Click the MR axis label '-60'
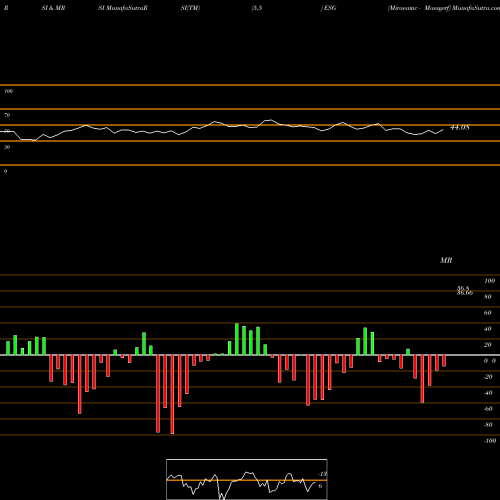Image resolution: width=500 pixels, height=500 pixels. 488,409
